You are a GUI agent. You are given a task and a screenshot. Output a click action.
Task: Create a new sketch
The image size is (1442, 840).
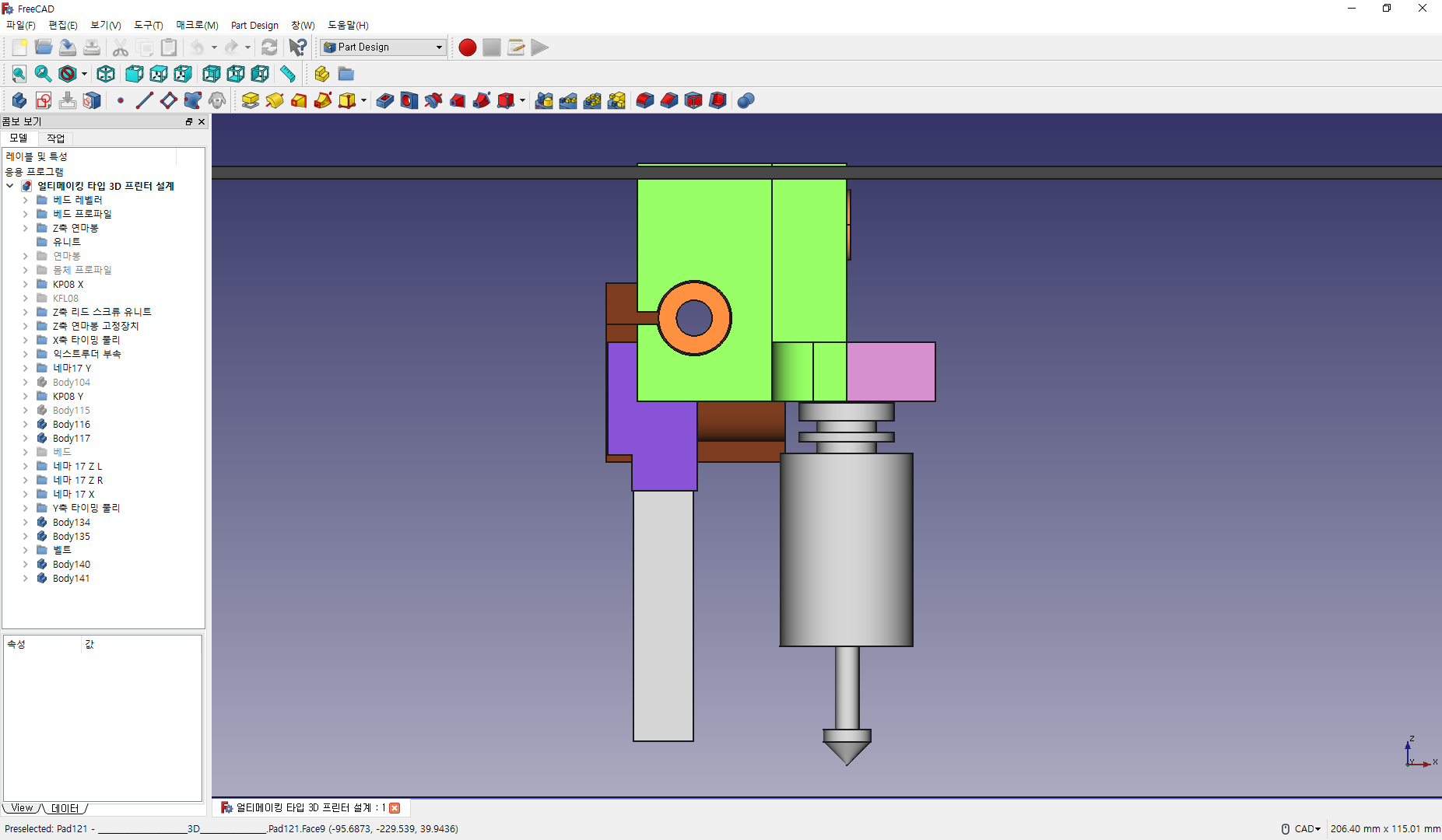click(44, 100)
